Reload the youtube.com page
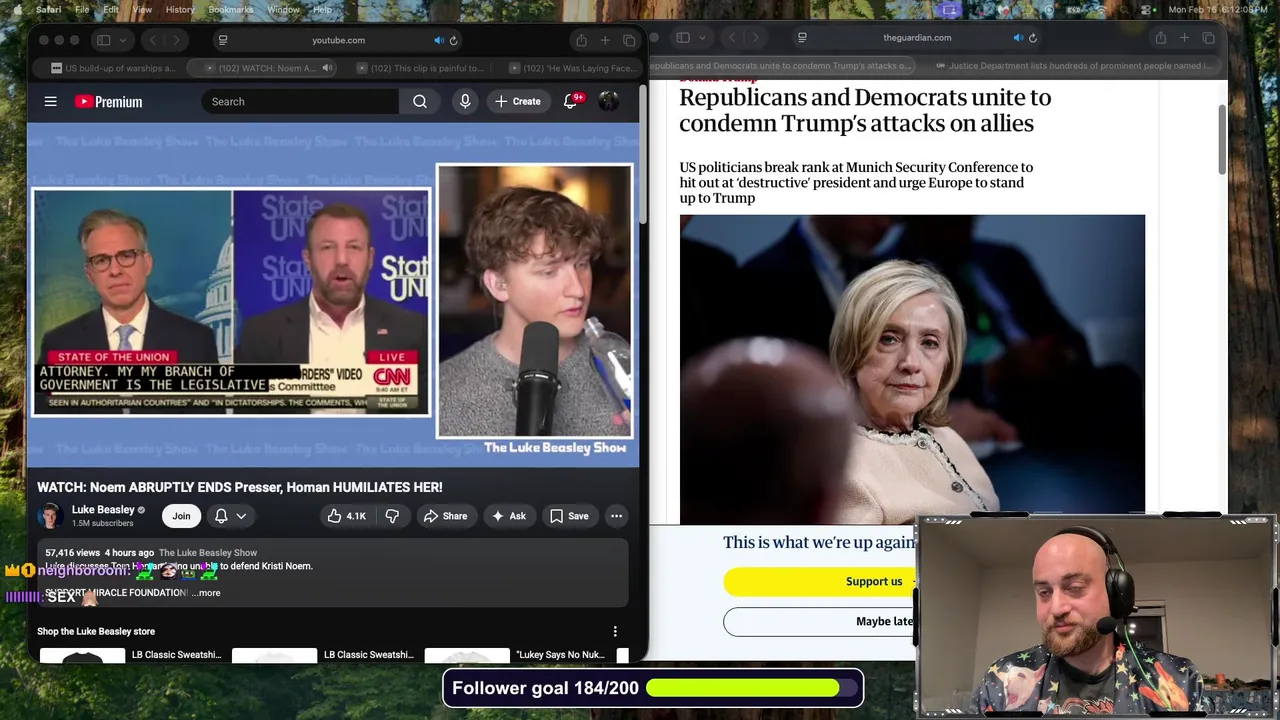Viewport: 1280px width, 720px height. (453, 40)
